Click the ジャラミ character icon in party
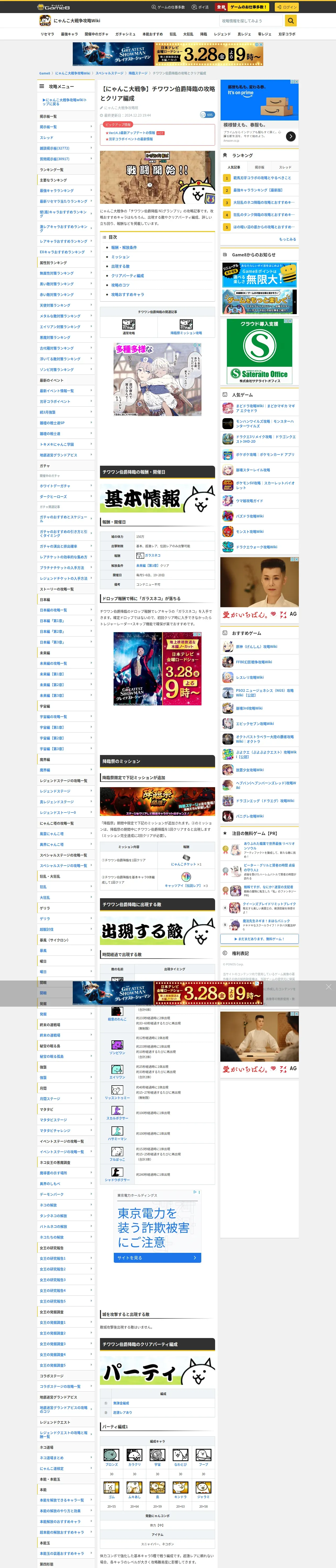 click(x=203, y=1488)
